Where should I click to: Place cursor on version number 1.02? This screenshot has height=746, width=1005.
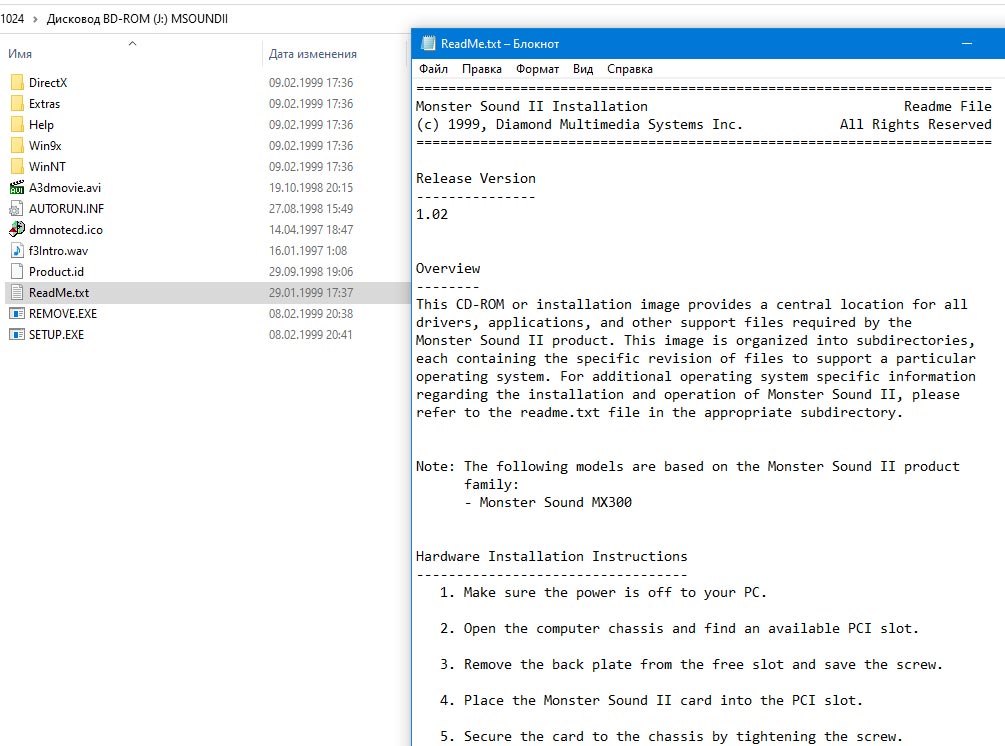tap(432, 214)
